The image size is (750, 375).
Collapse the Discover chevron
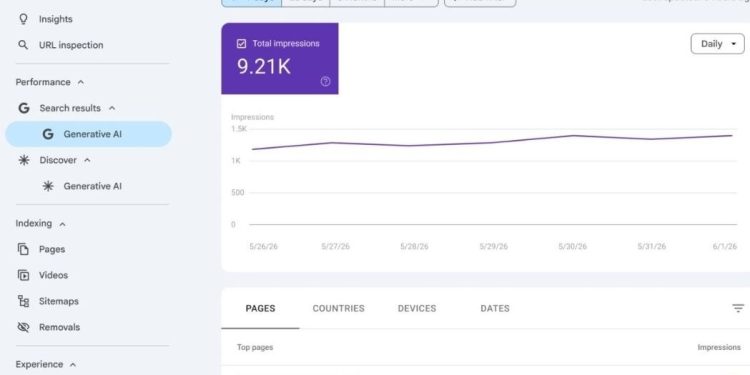click(x=87, y=160)
